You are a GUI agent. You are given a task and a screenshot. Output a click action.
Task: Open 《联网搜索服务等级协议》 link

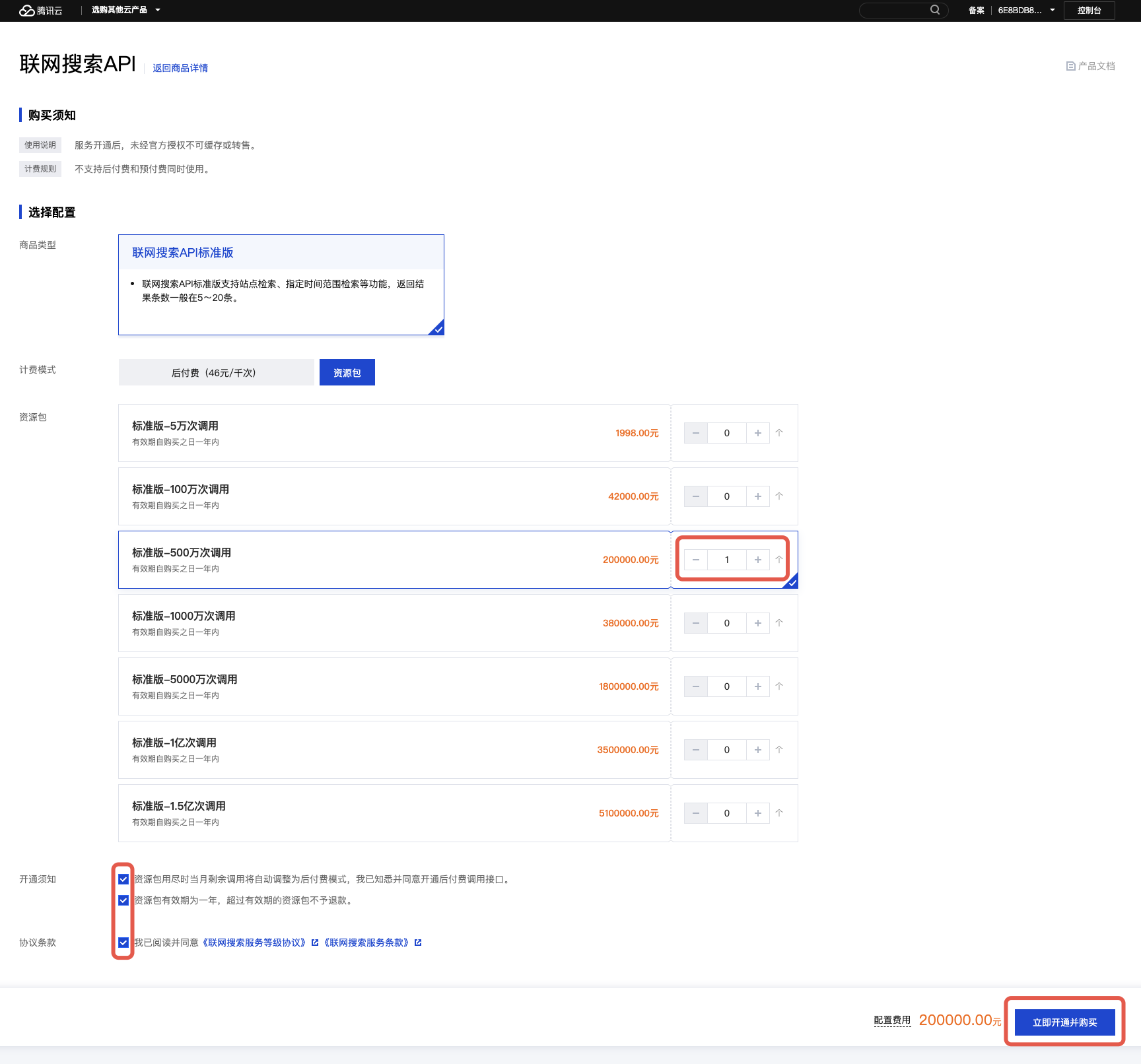click(x=254, y=943)
